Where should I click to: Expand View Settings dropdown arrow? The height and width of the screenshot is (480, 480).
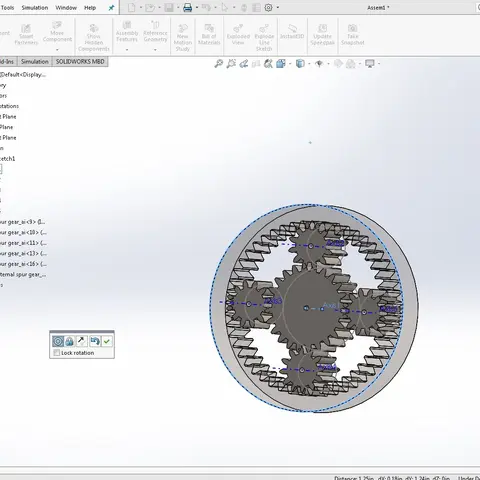click(379, 63)
